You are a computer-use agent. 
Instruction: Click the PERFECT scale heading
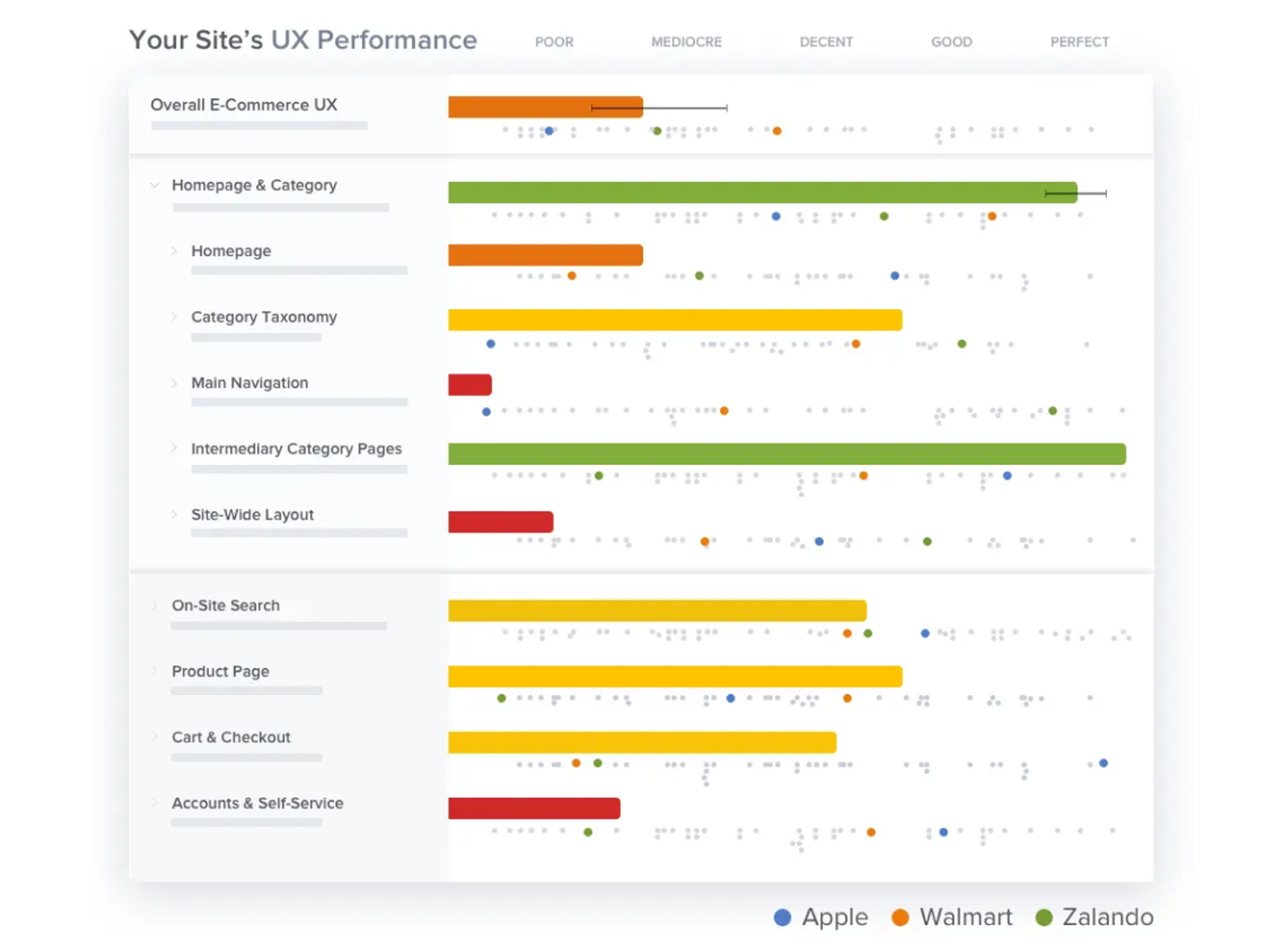(x=1079, y=42)
